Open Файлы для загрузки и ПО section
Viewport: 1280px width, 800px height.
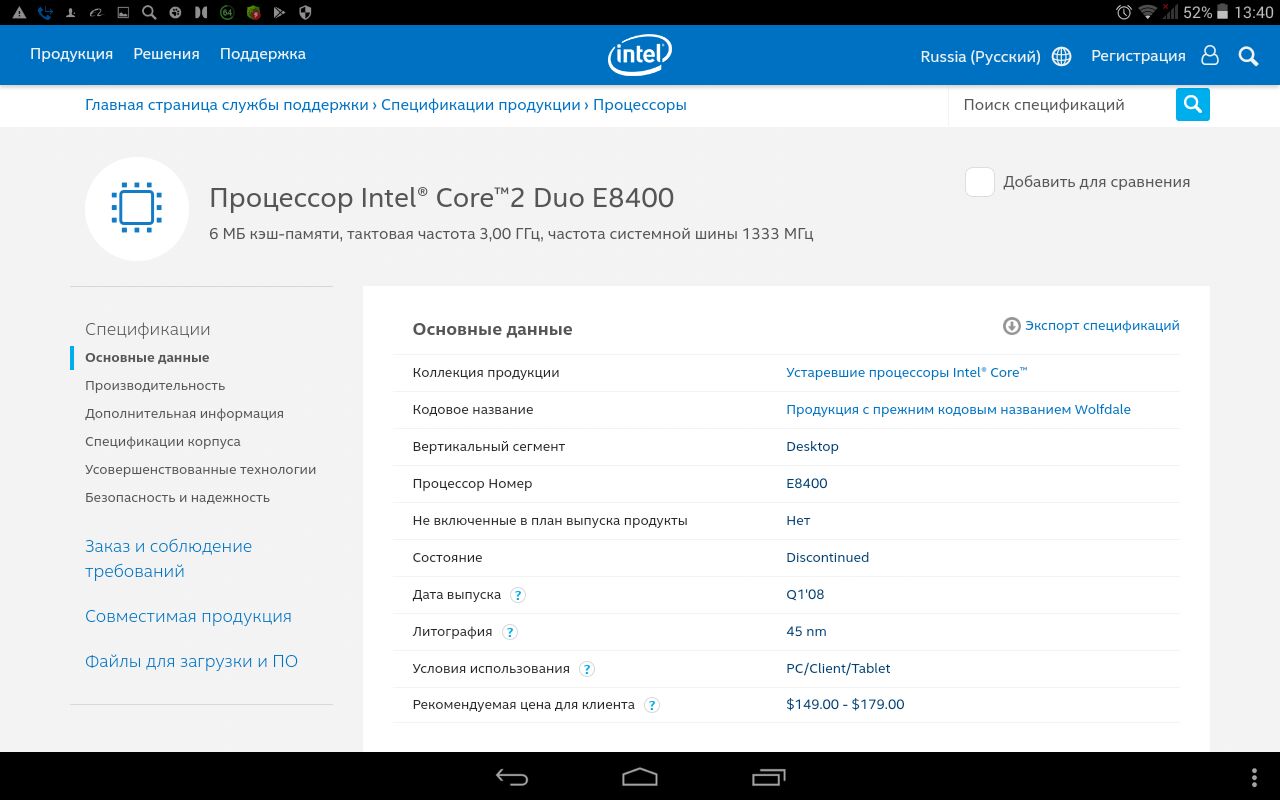tap(191, 661)
